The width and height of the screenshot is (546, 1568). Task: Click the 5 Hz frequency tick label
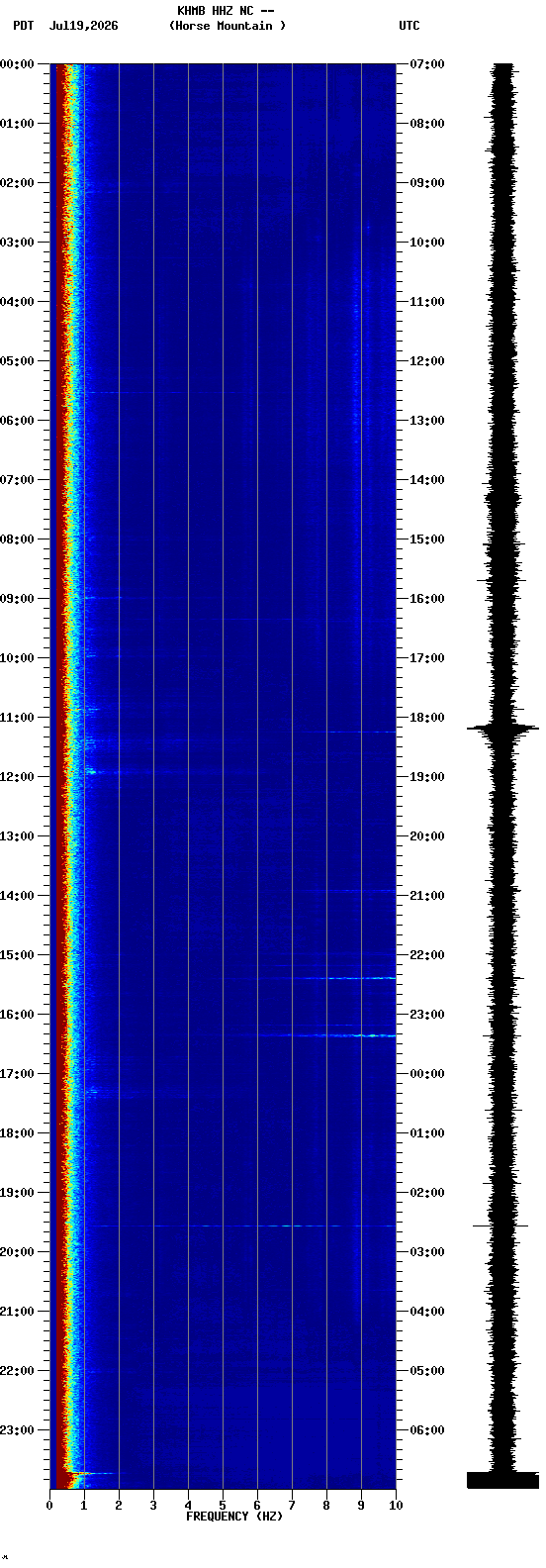(223, 1506)
